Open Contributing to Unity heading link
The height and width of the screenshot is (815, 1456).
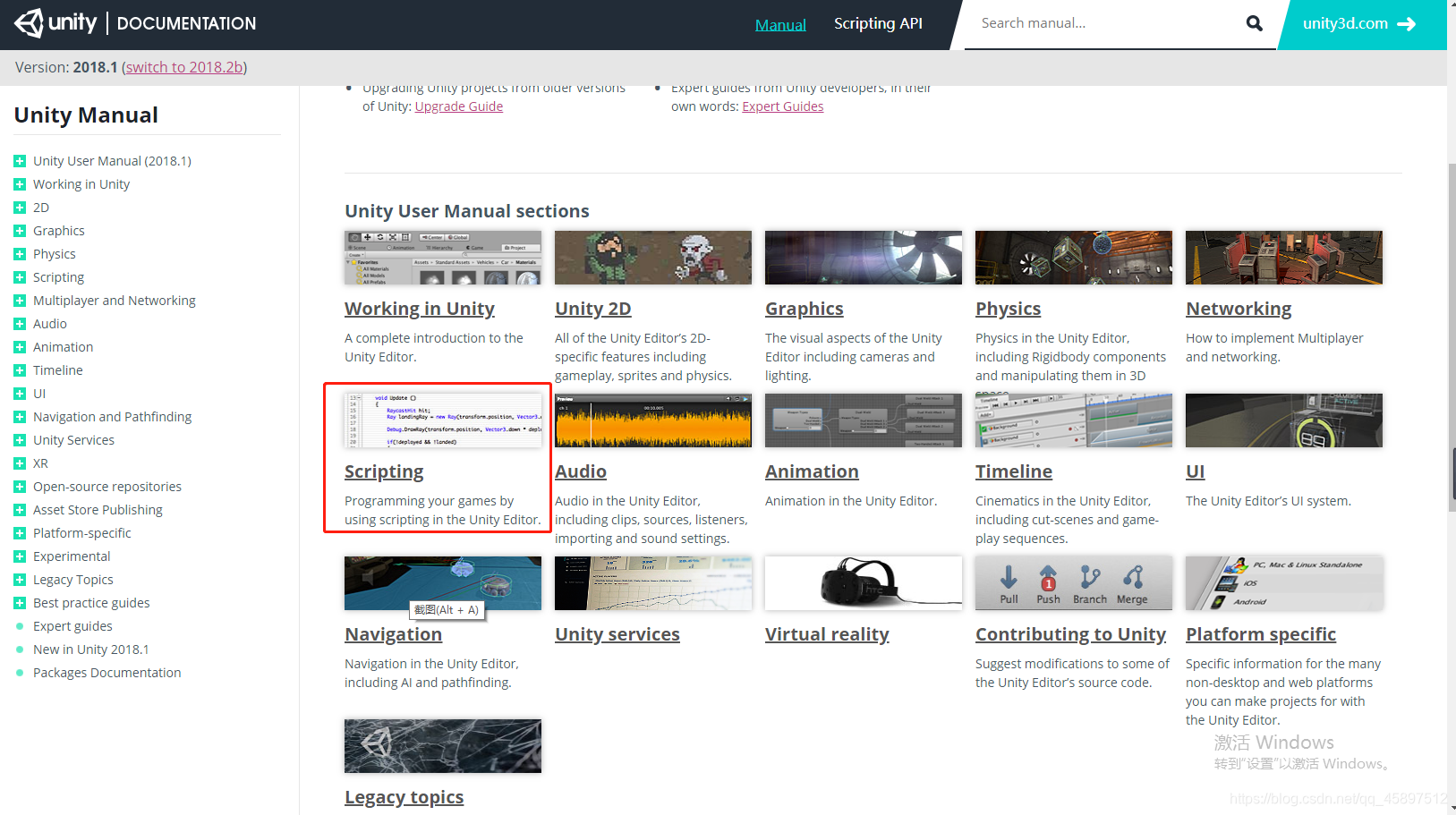tap(1070, 634)
